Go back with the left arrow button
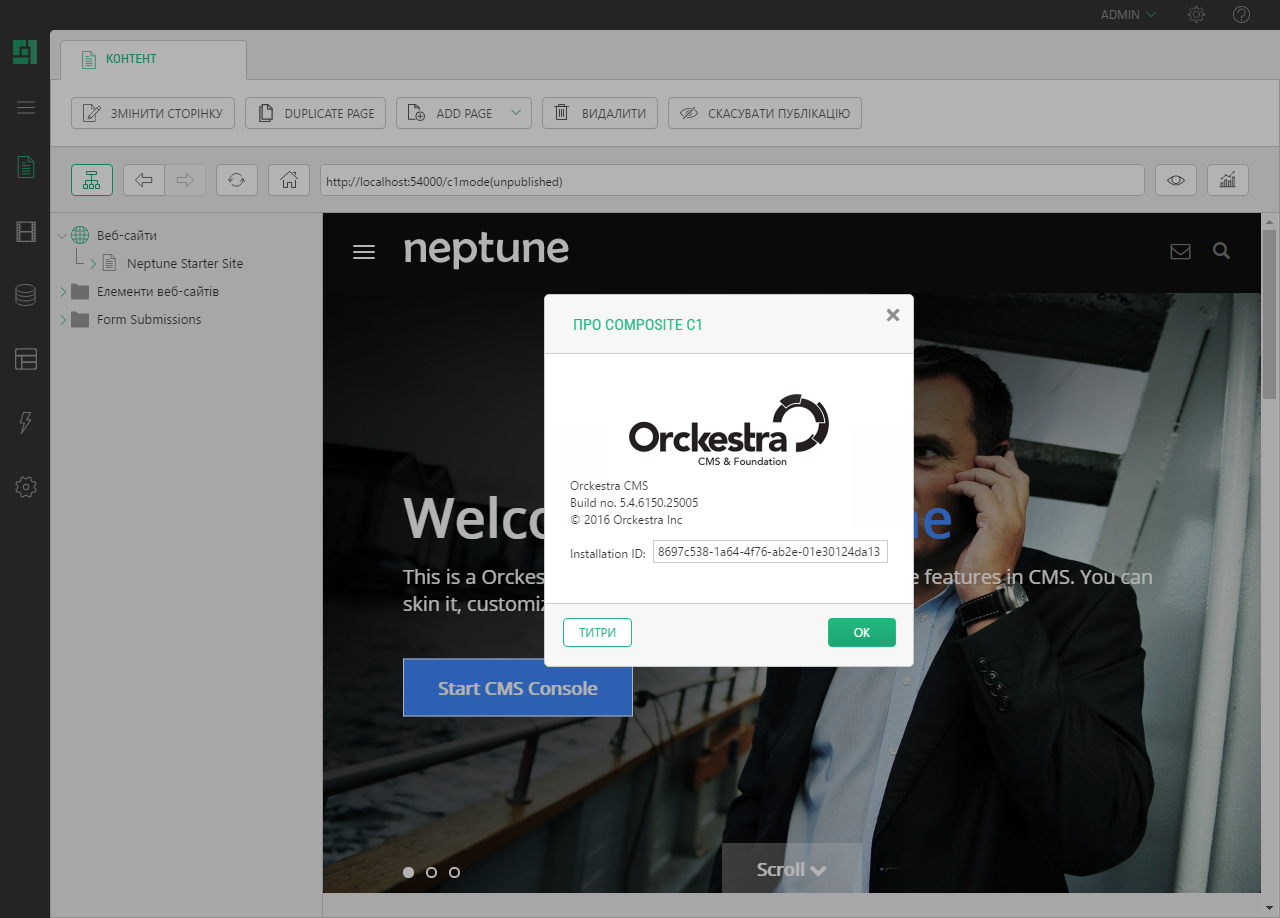1280x918 pixels. pos(144,180)
